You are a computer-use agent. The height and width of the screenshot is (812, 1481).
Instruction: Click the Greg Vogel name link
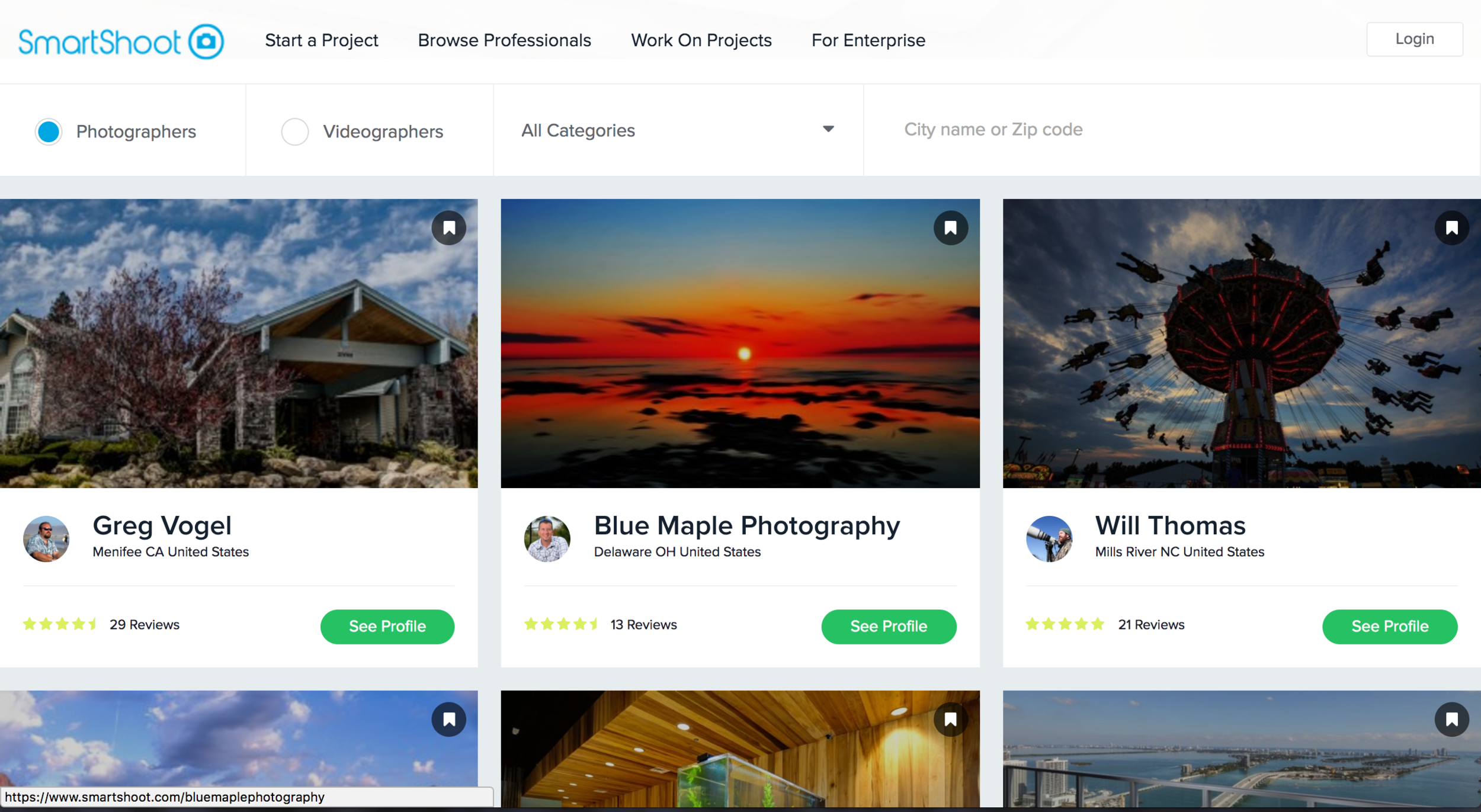[x=162, y=526]
